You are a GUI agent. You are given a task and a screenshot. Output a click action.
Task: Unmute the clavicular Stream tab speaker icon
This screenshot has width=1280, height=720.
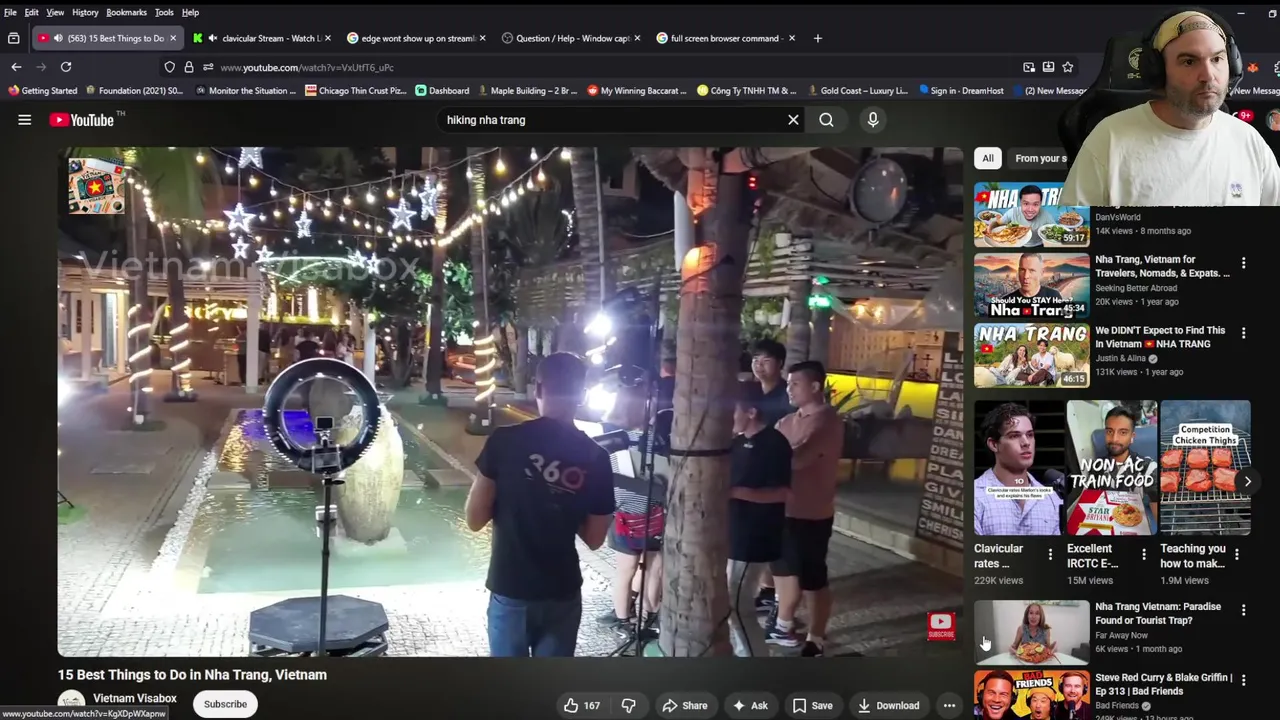(x=212, y=38)
